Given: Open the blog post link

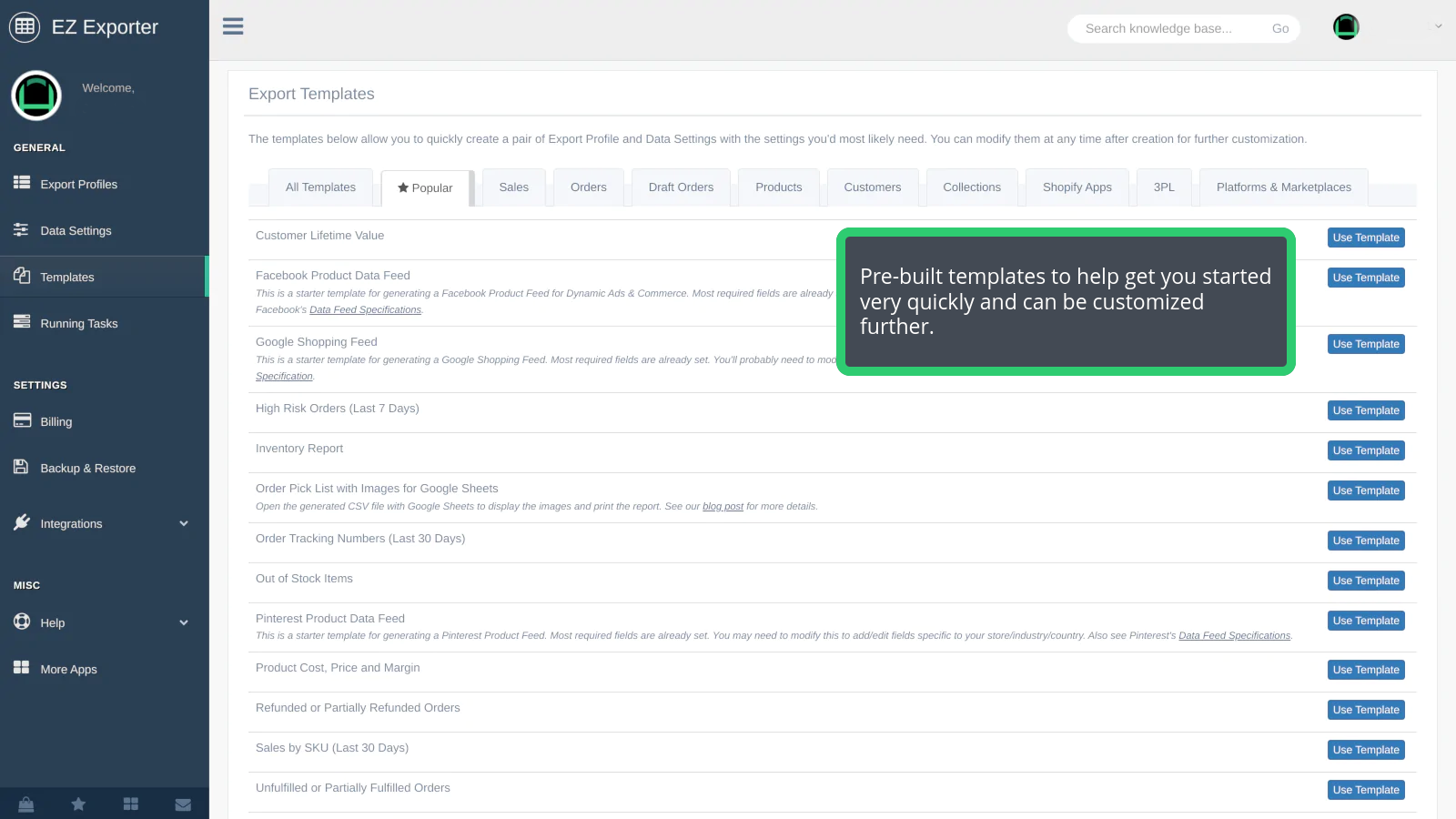Looking at the screenshot, I should click(723, 507).
